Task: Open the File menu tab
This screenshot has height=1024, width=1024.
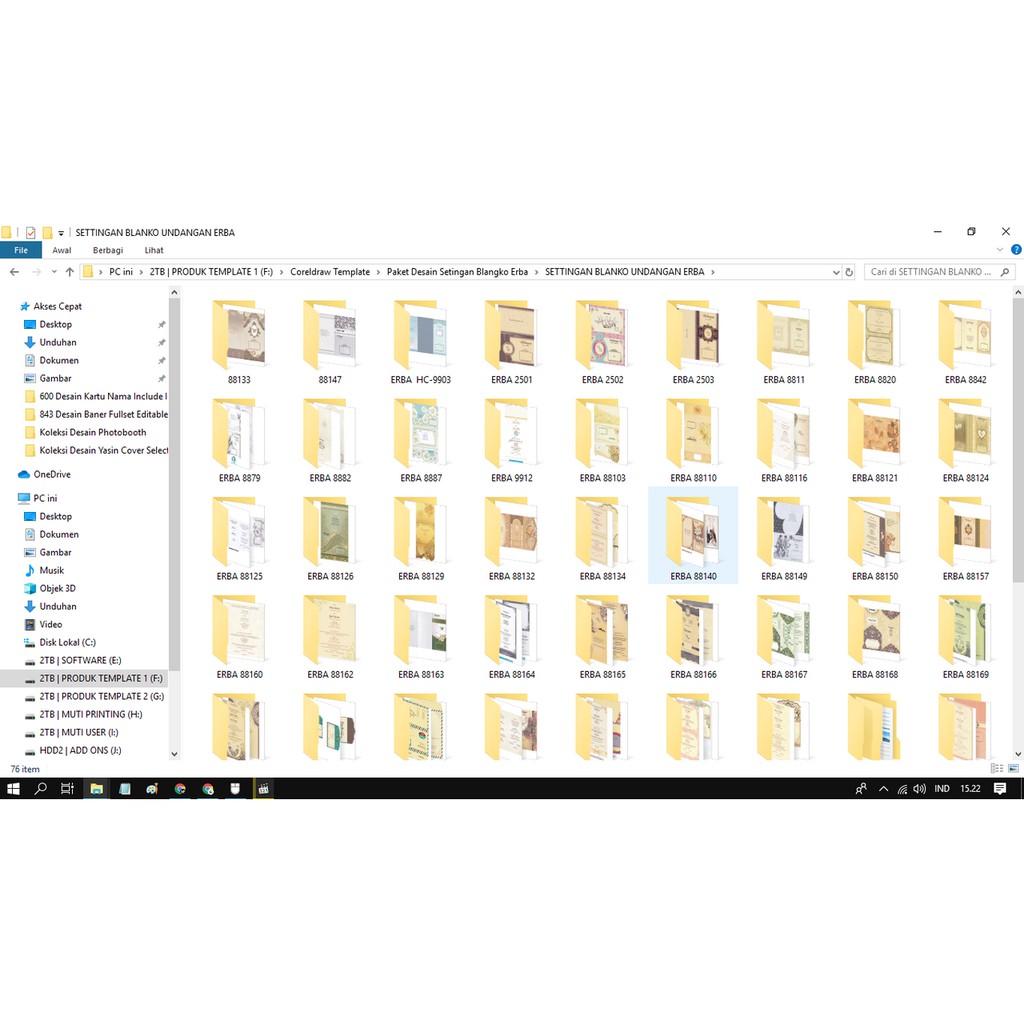Action: tap(20, 250)
